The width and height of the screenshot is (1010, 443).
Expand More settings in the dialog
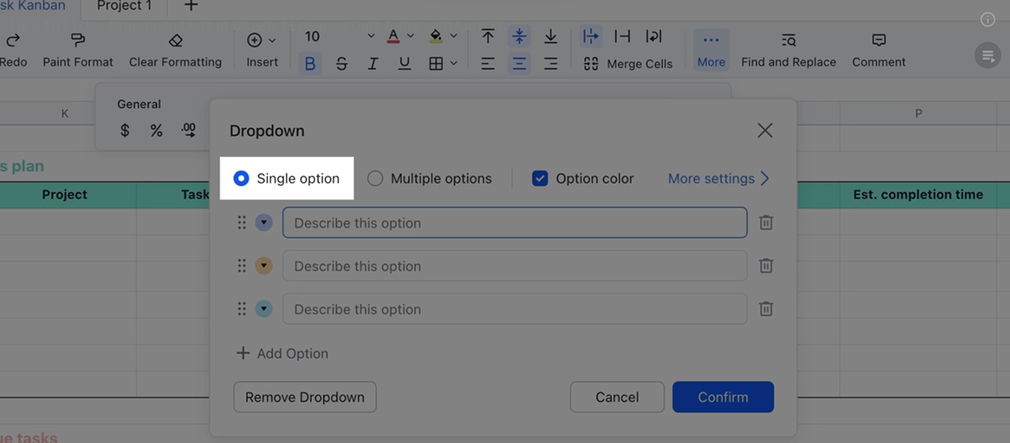[x=718, y=179]
